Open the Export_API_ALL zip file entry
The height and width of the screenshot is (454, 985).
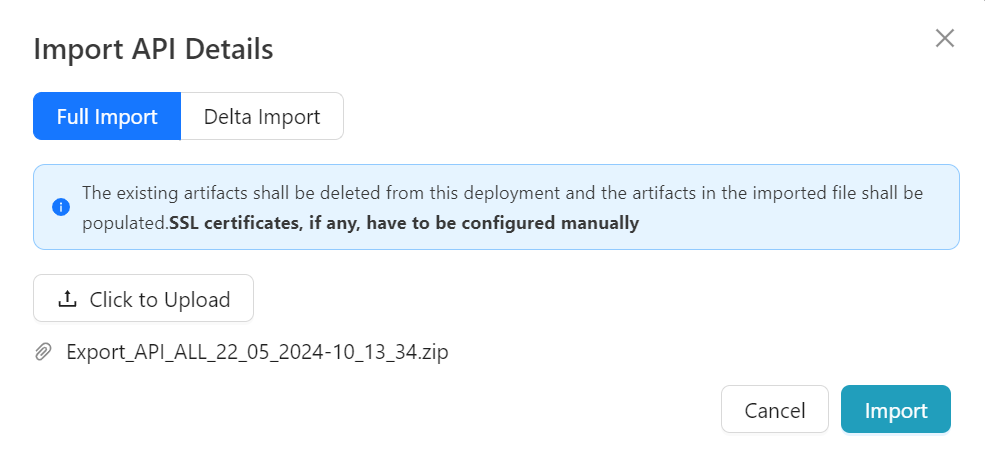tap(257, 352)
